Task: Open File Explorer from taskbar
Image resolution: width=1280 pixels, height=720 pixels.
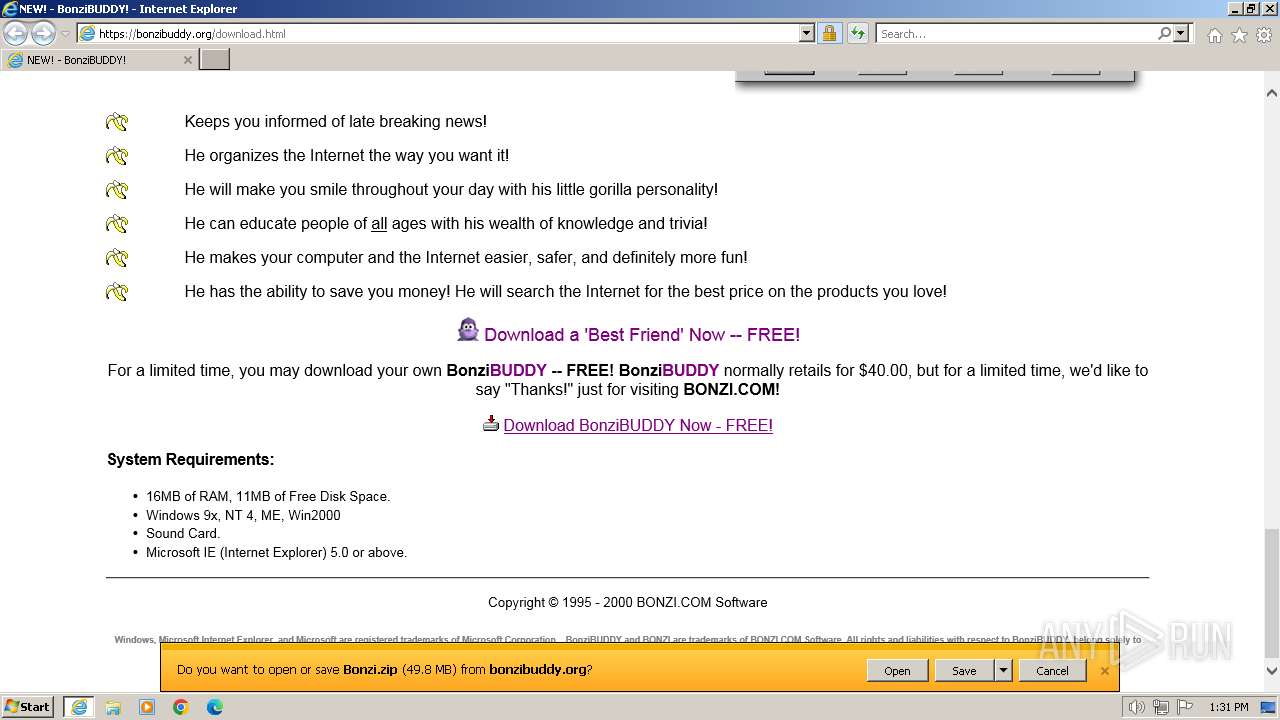Action: coord(113,707)
